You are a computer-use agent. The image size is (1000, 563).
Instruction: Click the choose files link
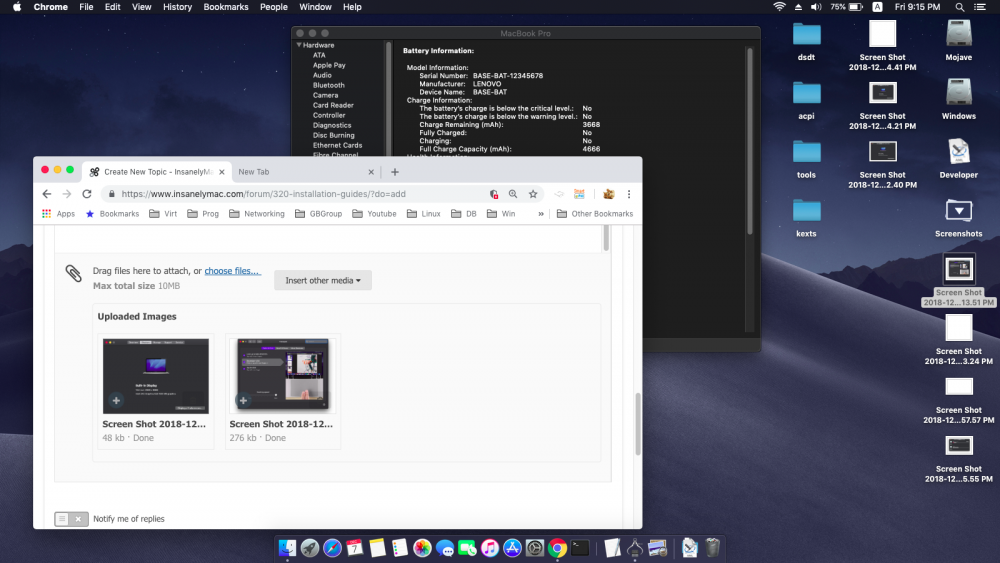pos(232,271)
